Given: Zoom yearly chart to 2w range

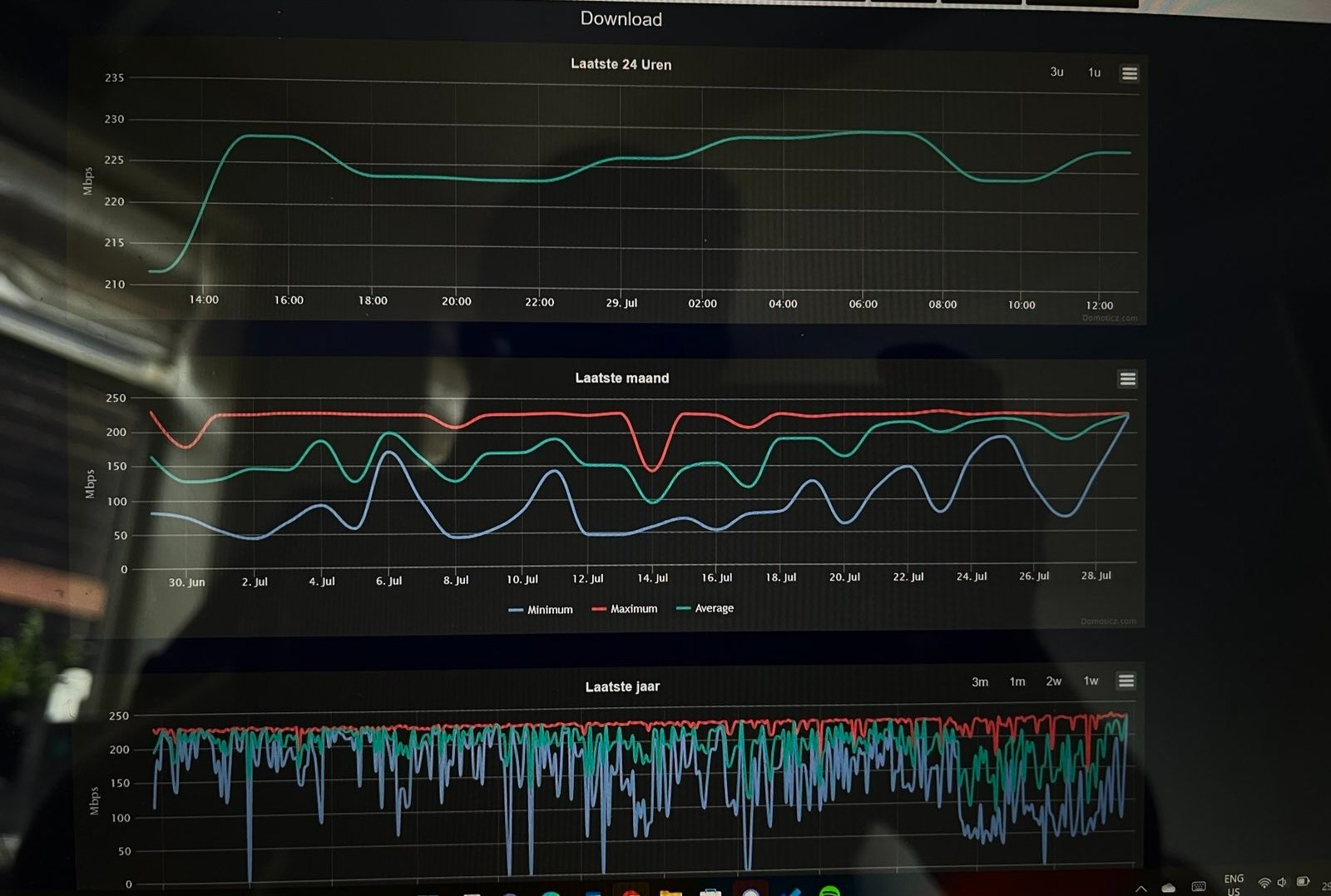Looking at the screenshot, I should tap(1053, 681).
